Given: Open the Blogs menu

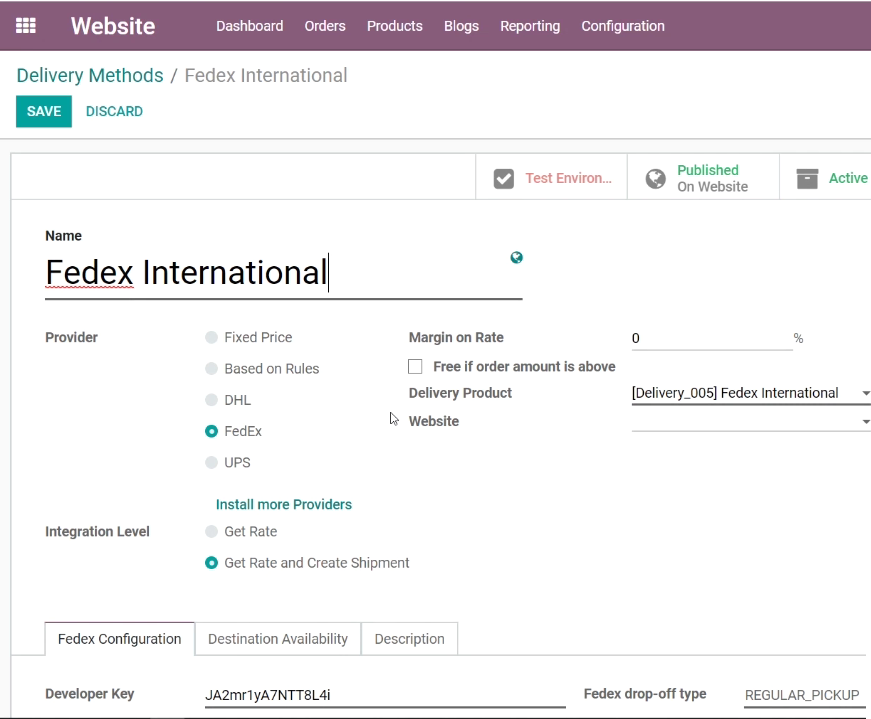Looking at the screenshot, I should coord(461,26).
